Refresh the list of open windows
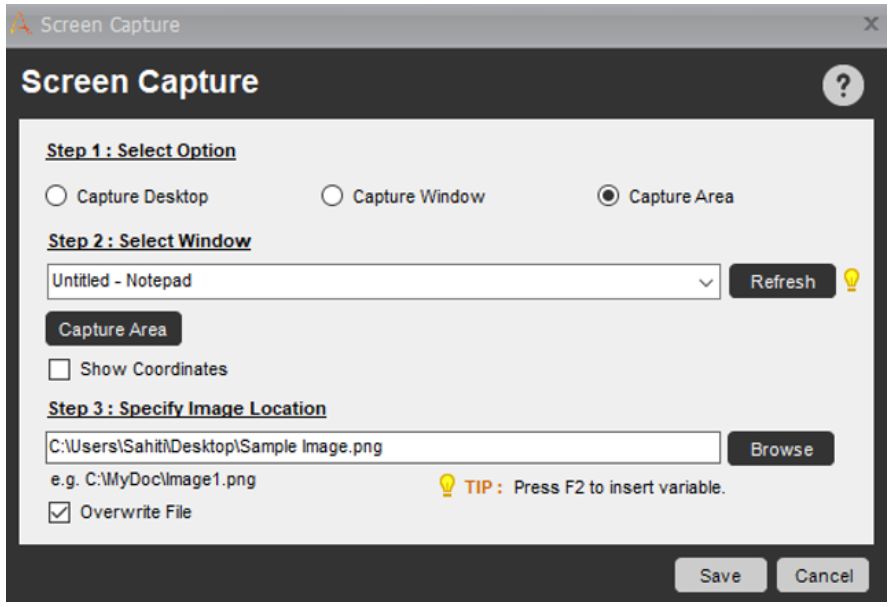 click(x=782, y=281)
